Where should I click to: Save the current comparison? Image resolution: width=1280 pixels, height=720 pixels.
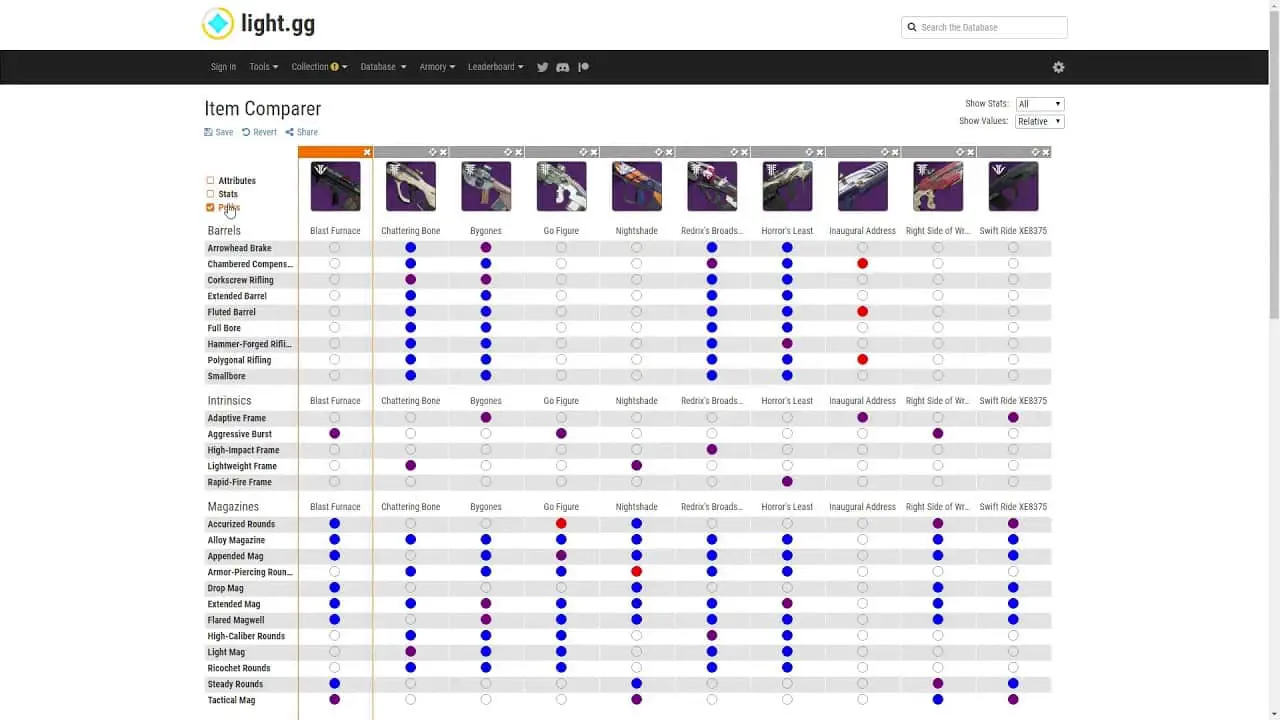219,132
